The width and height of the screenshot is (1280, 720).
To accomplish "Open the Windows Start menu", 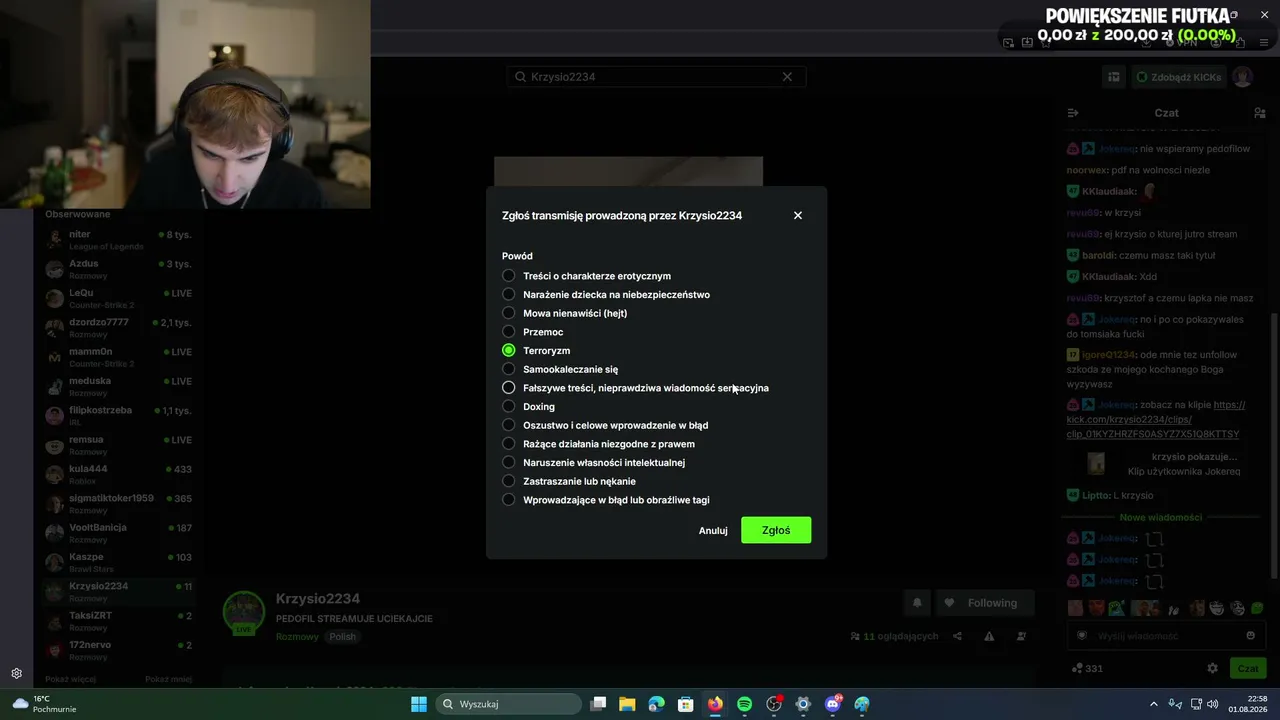I will point(419,704).
